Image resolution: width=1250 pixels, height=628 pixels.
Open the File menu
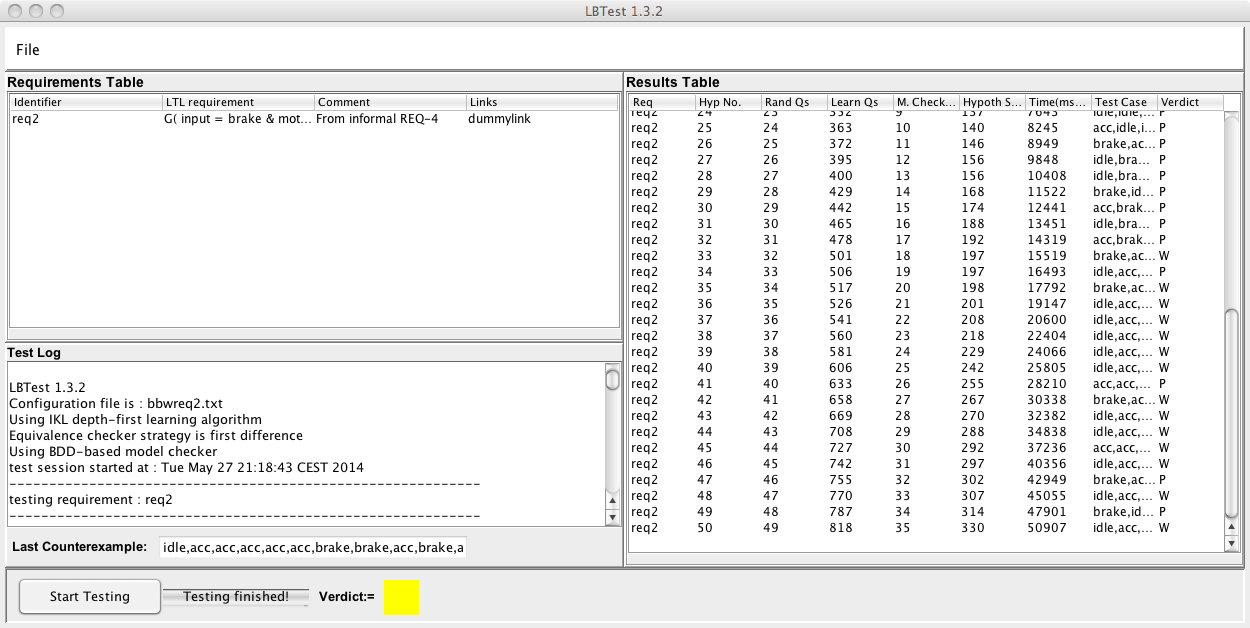[x=28, y=50]
